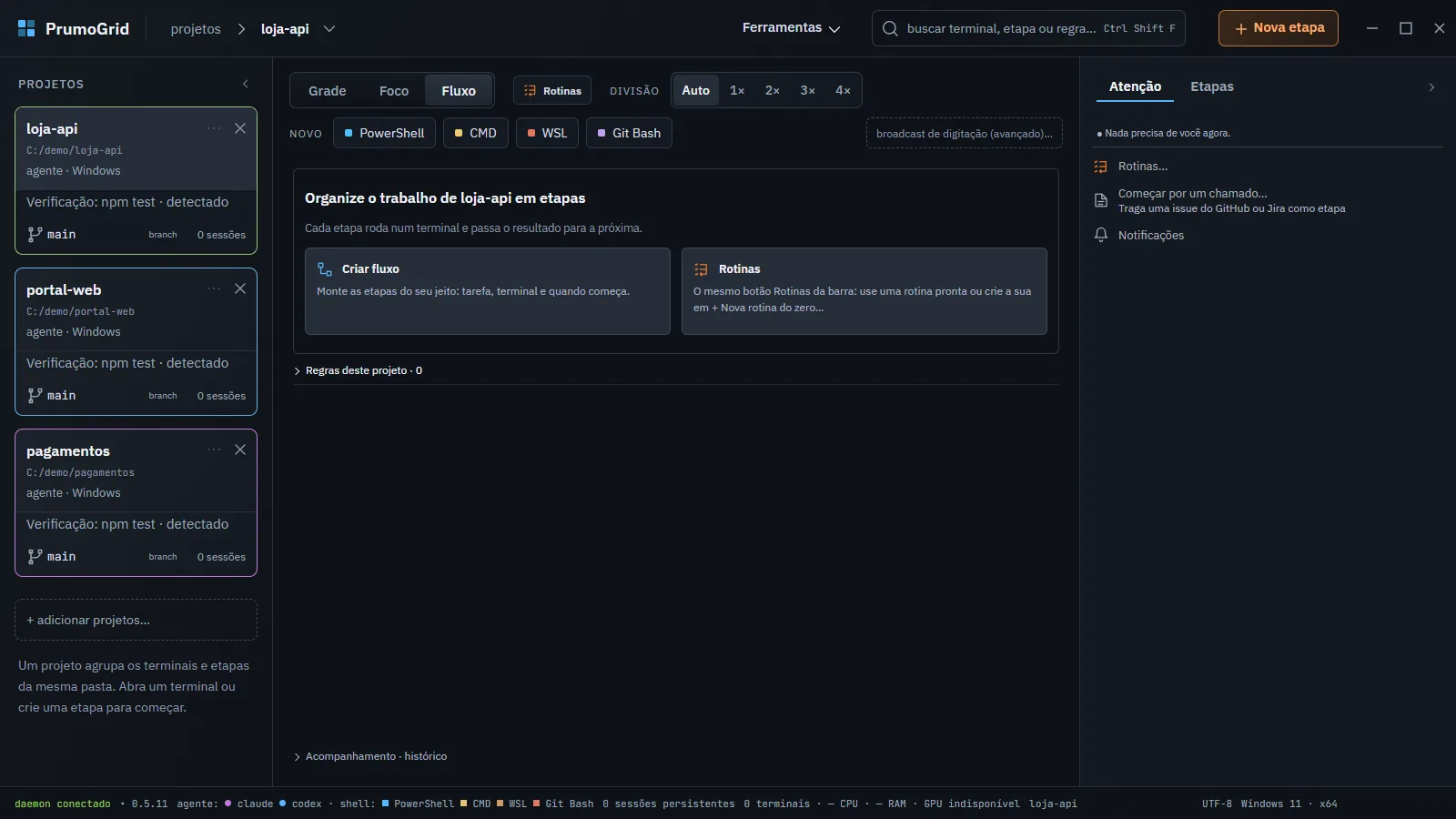Open the Atenção tab
This screenshot has width=1456, height=819.
click(x=1135, y=86)
